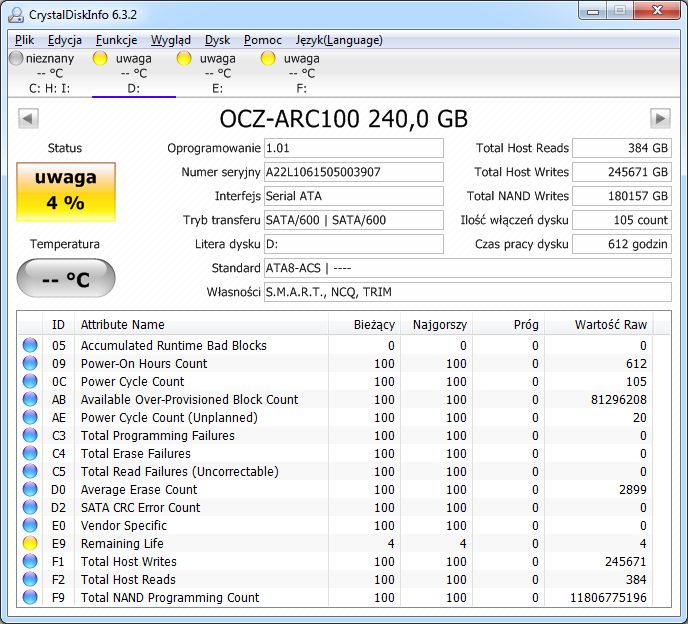Screen dimensions: 688x624
Task: Click blue dot for Average Erase Count
Action: tap(30, 489)
